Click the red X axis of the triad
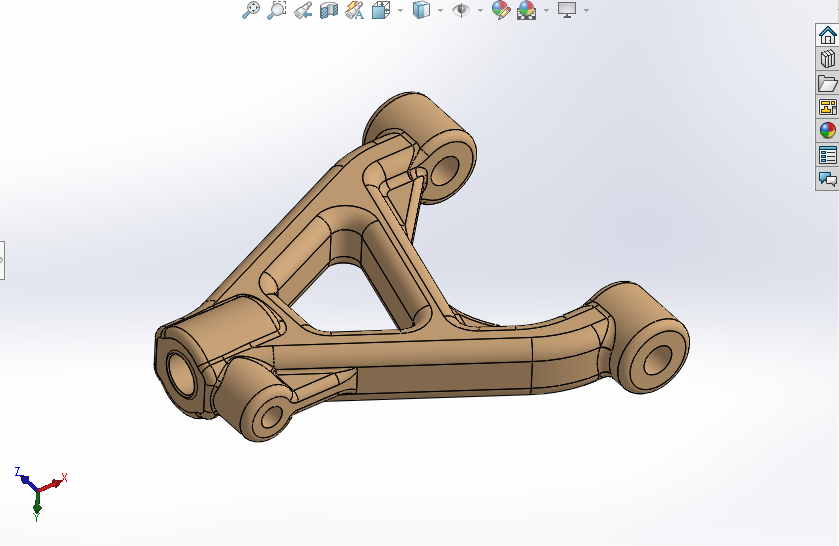The height and width of the screenshot is (546, 839). pyautogui.click(x=52, y=483)
